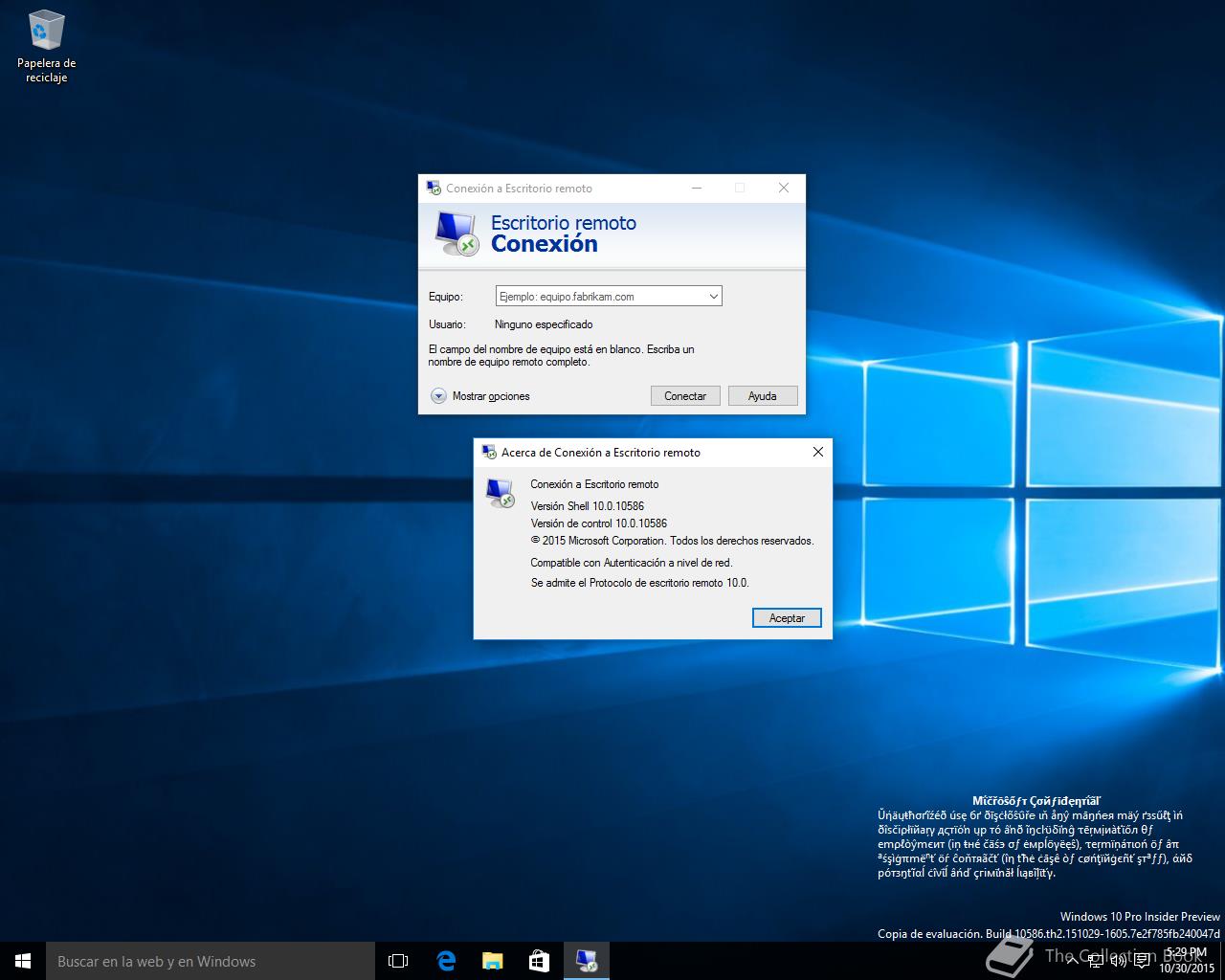
Task: Click the text 'Versión Shell 10.0.10586'
Action: pos(588,506)
